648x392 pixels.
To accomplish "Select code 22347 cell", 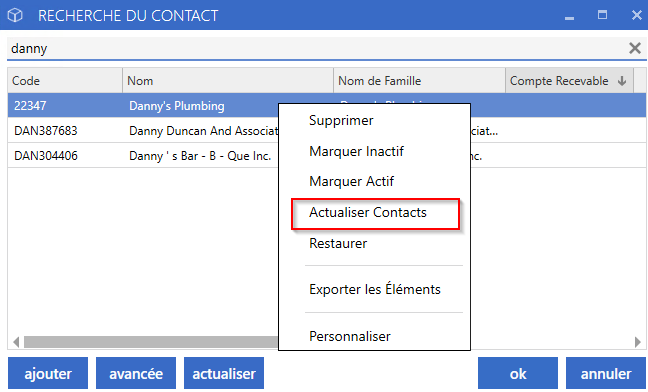I will pyautogui.click(x=30, y=106).
